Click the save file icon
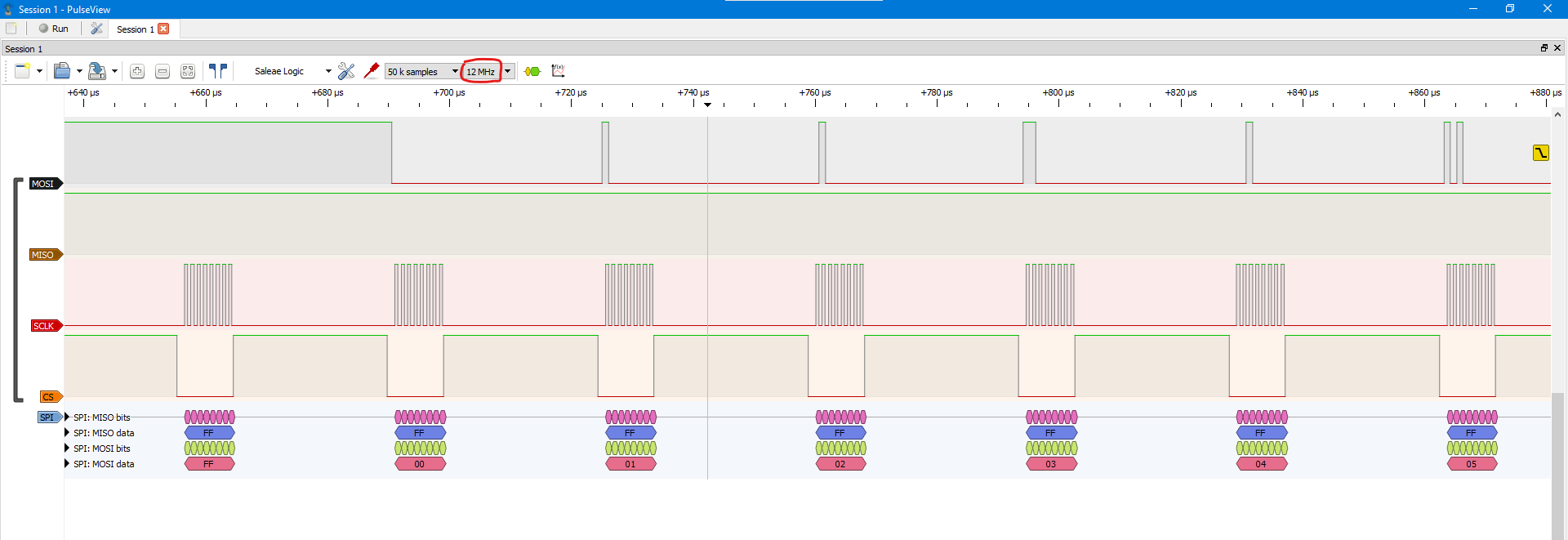 [96, 72]
